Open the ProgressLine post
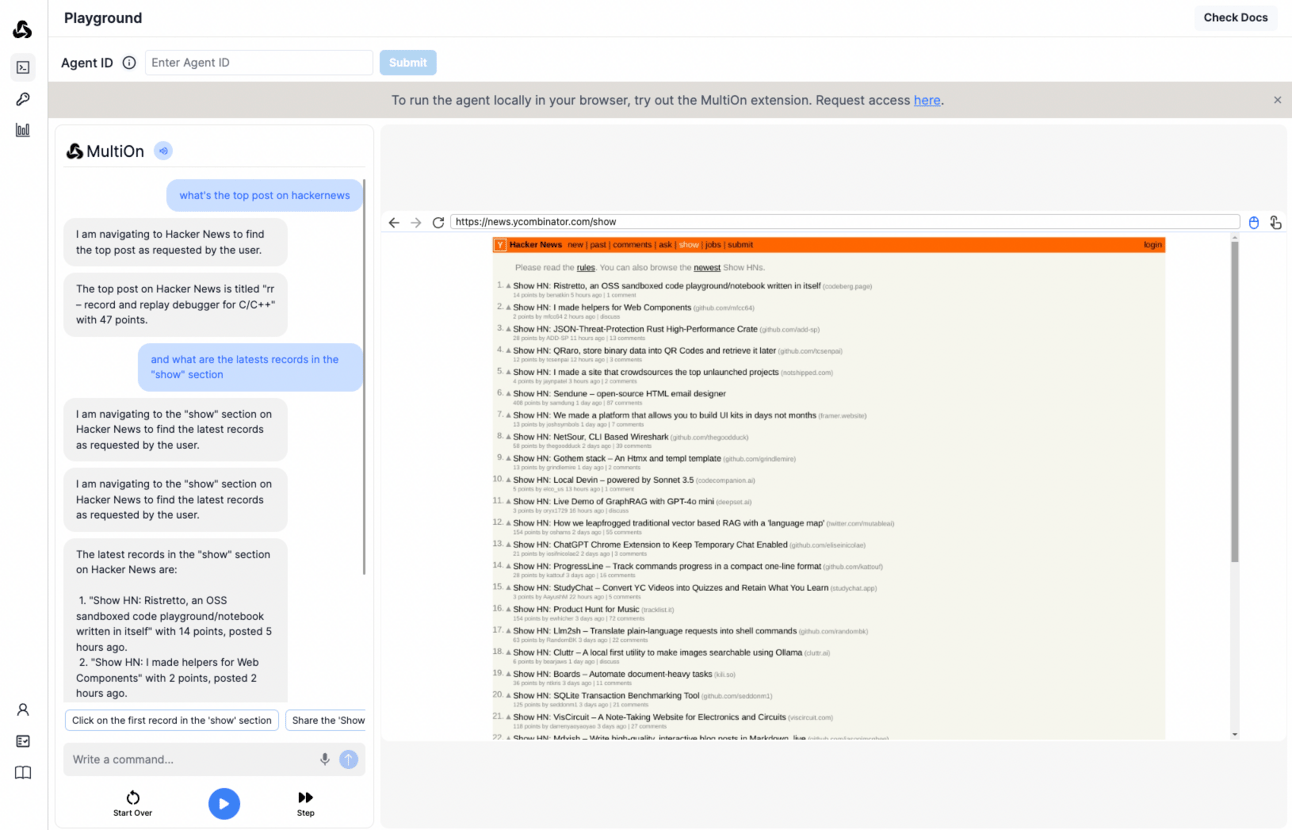The image size is (1292, 830). [667, 566]
